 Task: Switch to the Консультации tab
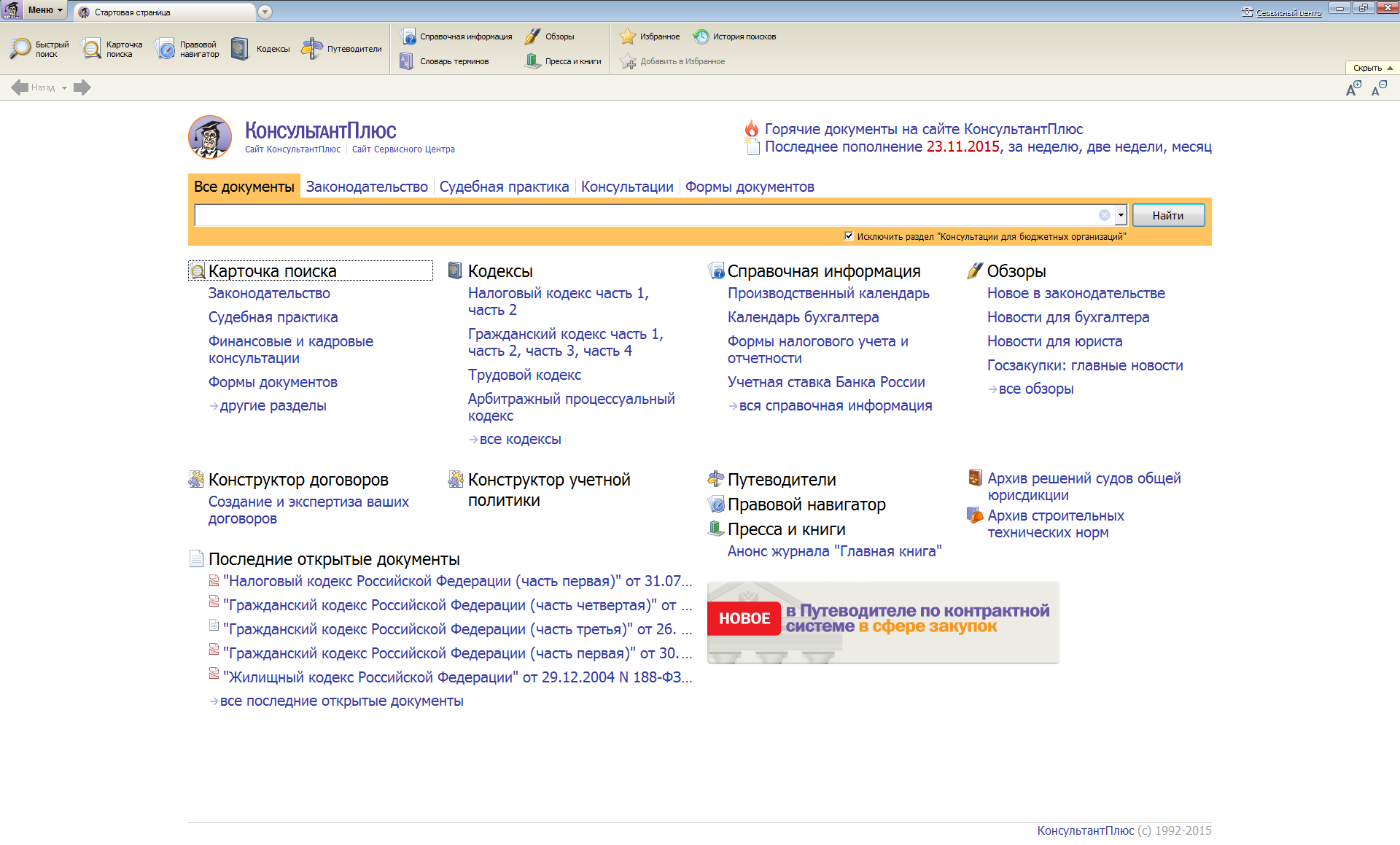pyautogui.click(x=627, y=187)
